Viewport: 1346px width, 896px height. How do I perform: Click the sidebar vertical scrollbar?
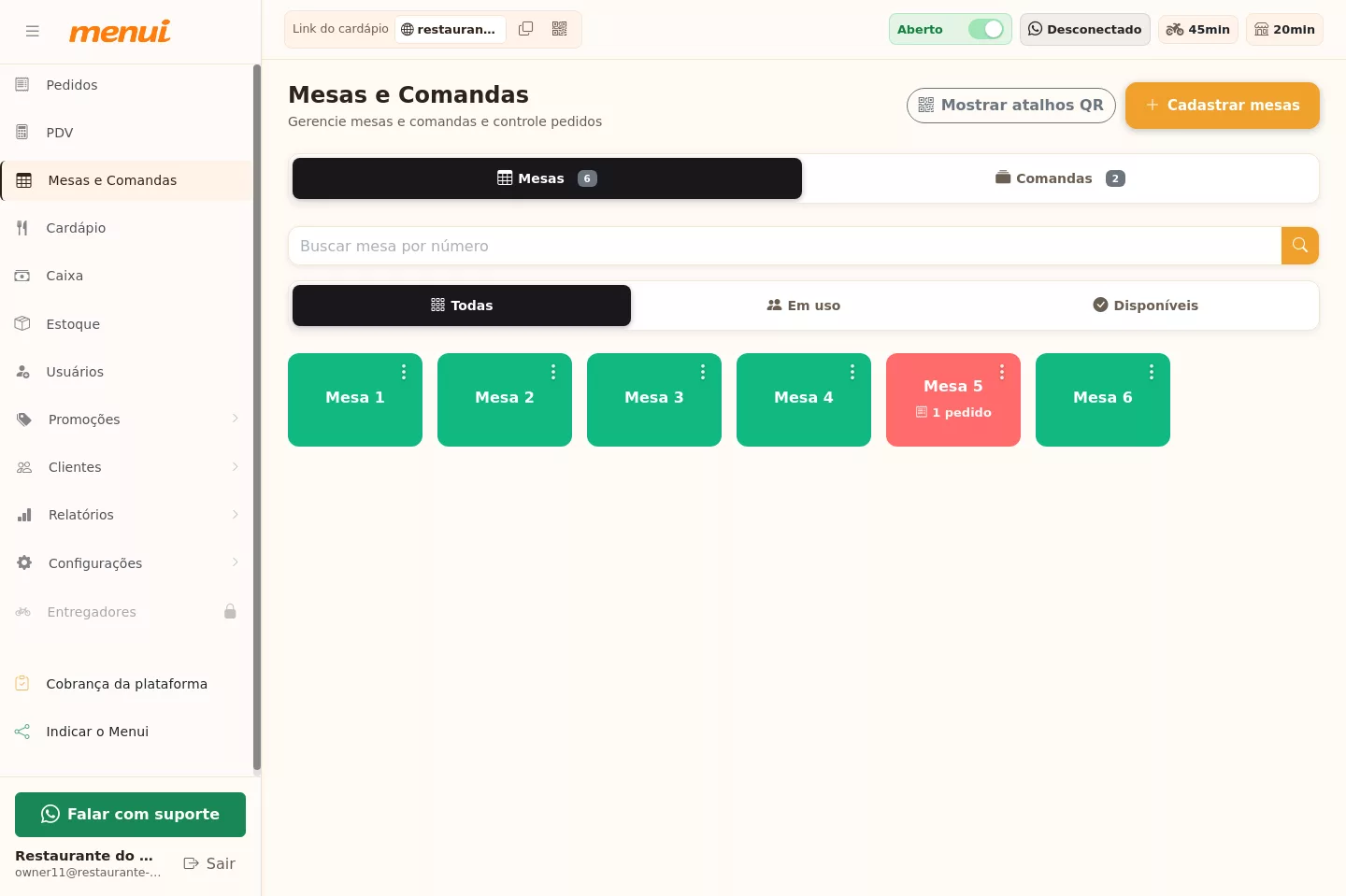(x=257, y=418)
